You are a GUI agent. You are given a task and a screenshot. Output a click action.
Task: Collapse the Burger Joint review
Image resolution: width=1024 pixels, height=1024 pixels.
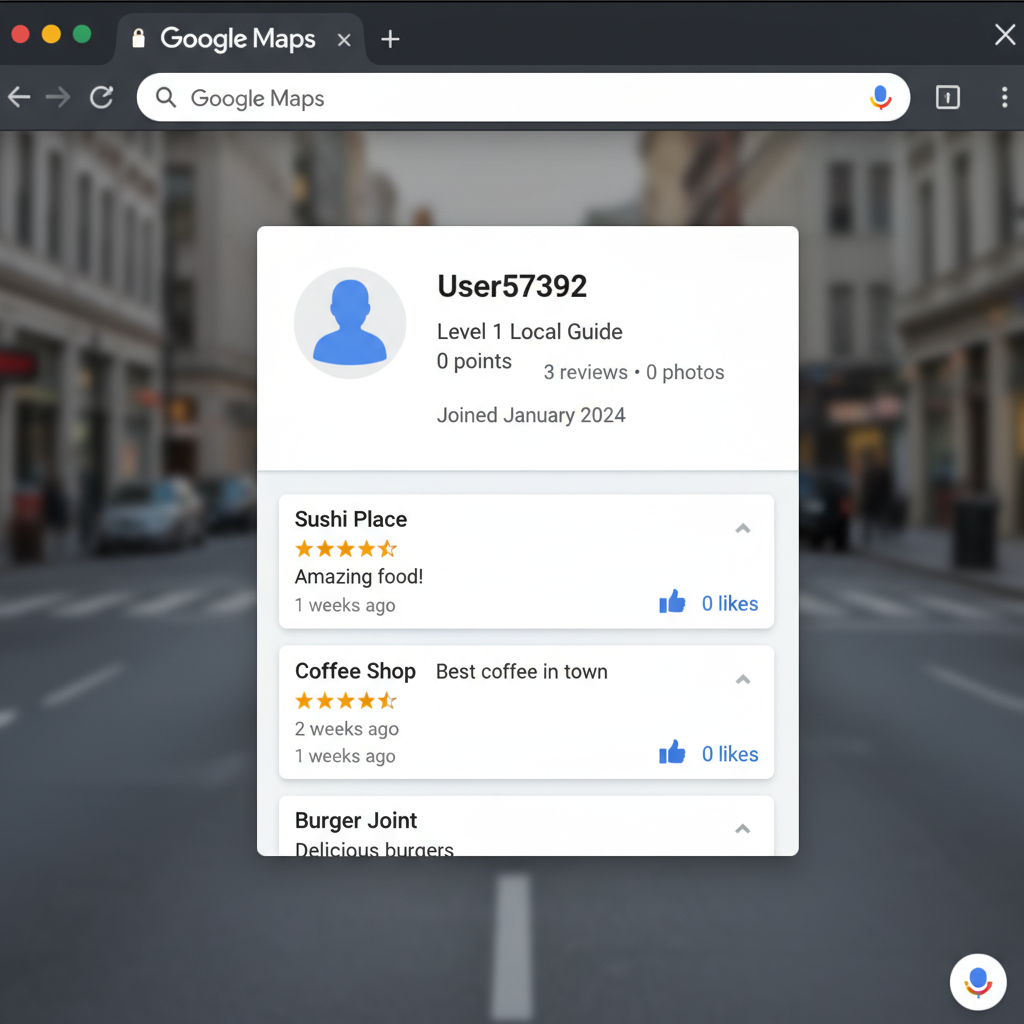point(743,828)
